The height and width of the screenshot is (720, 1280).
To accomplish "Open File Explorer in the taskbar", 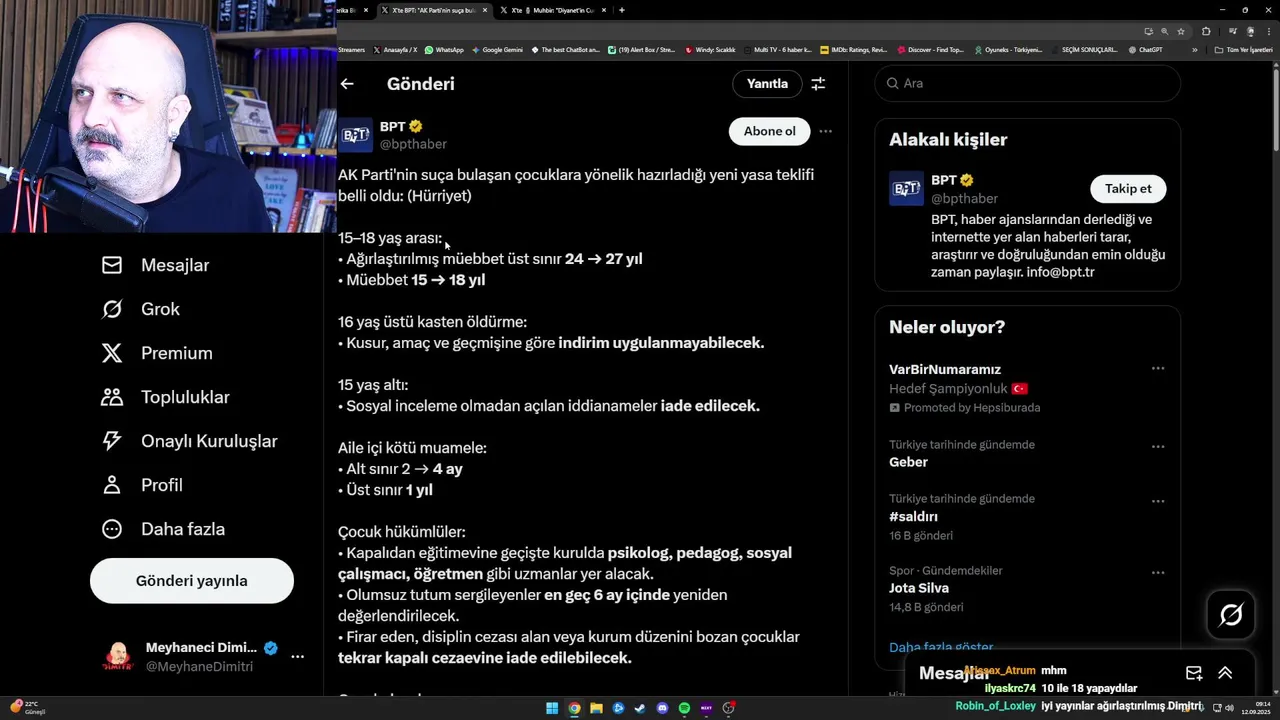I will point(596,708).
